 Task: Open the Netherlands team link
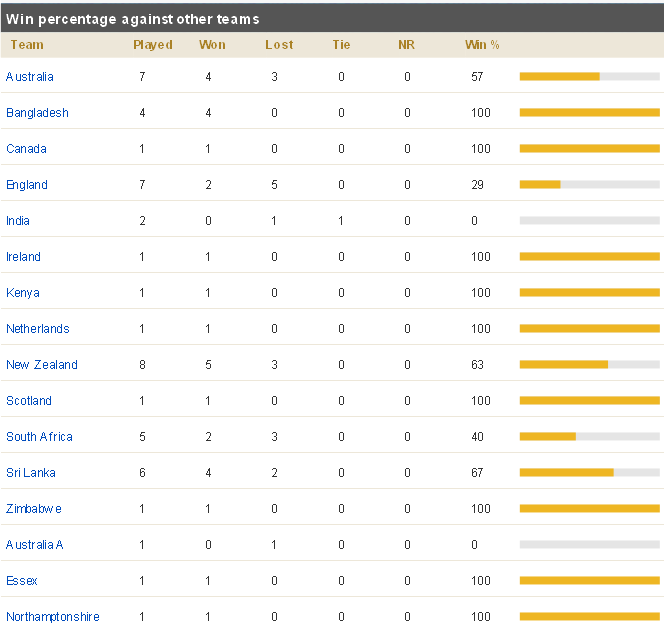(x=38, y=329)
